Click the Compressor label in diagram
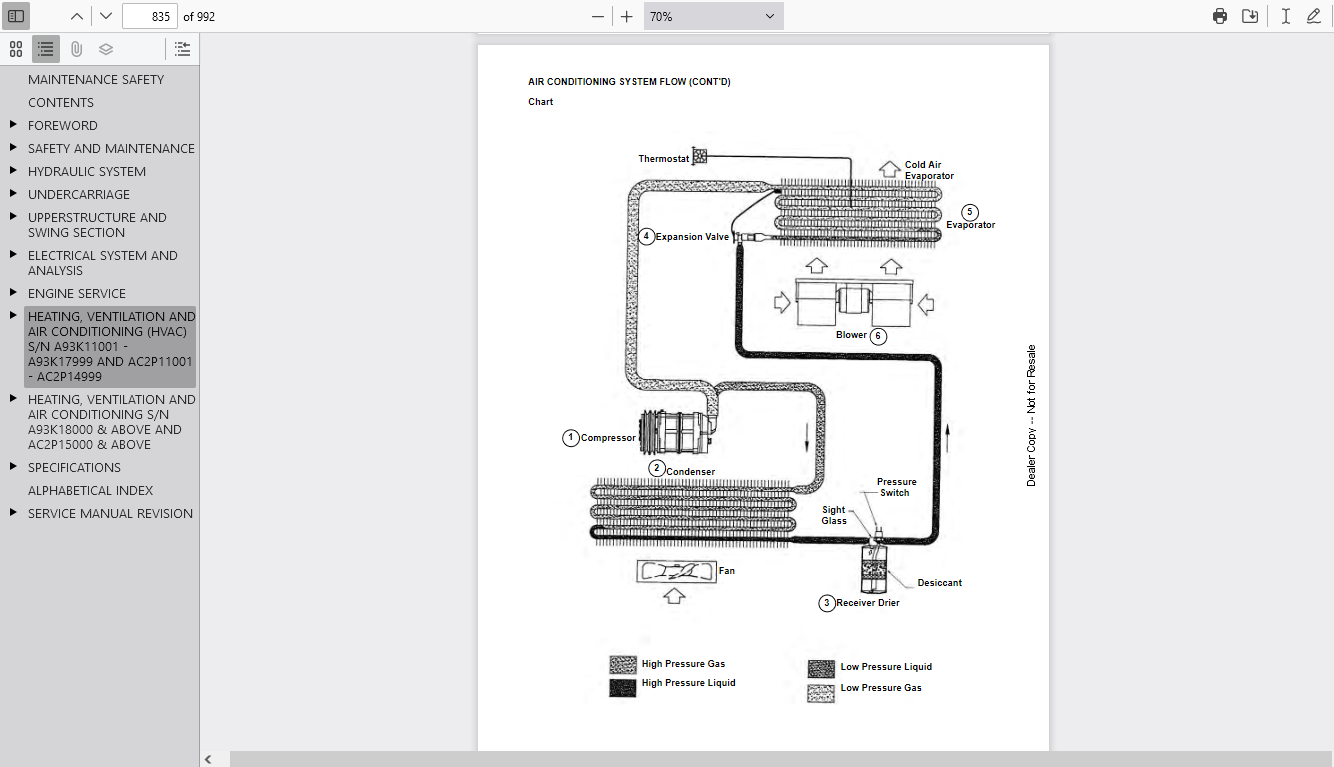The width and height of the screenshot is (1334, 767). 608,438
